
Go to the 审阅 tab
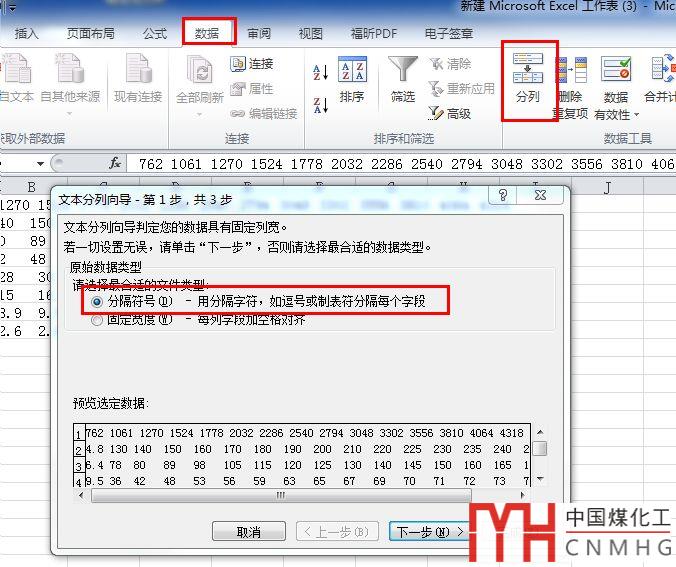pyautogui.click(x=259, y=33)
